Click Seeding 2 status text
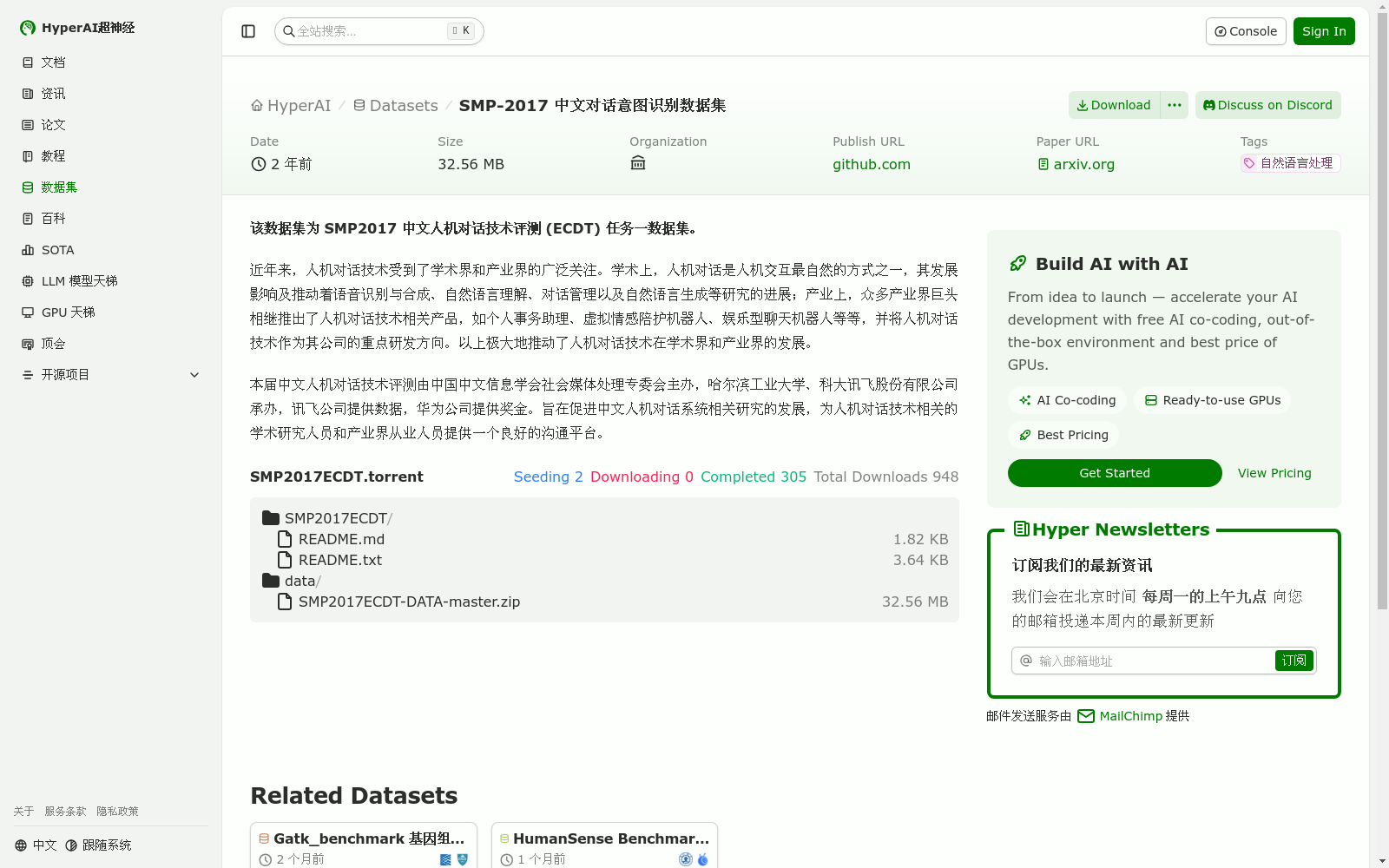1389x868 pixels. tap(549, 477)
